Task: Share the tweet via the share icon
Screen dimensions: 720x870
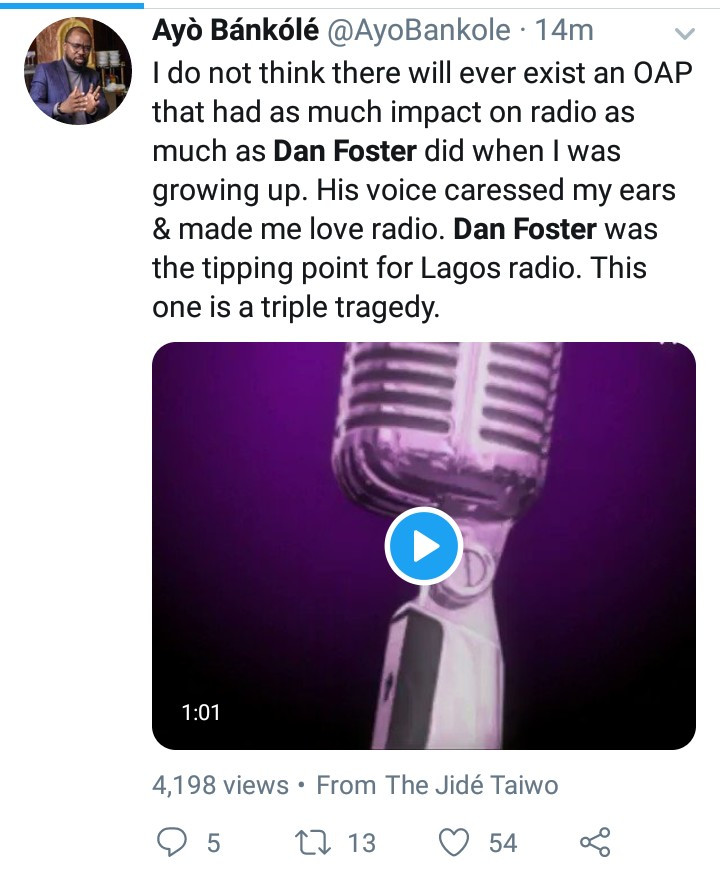Action: [595, 842]
